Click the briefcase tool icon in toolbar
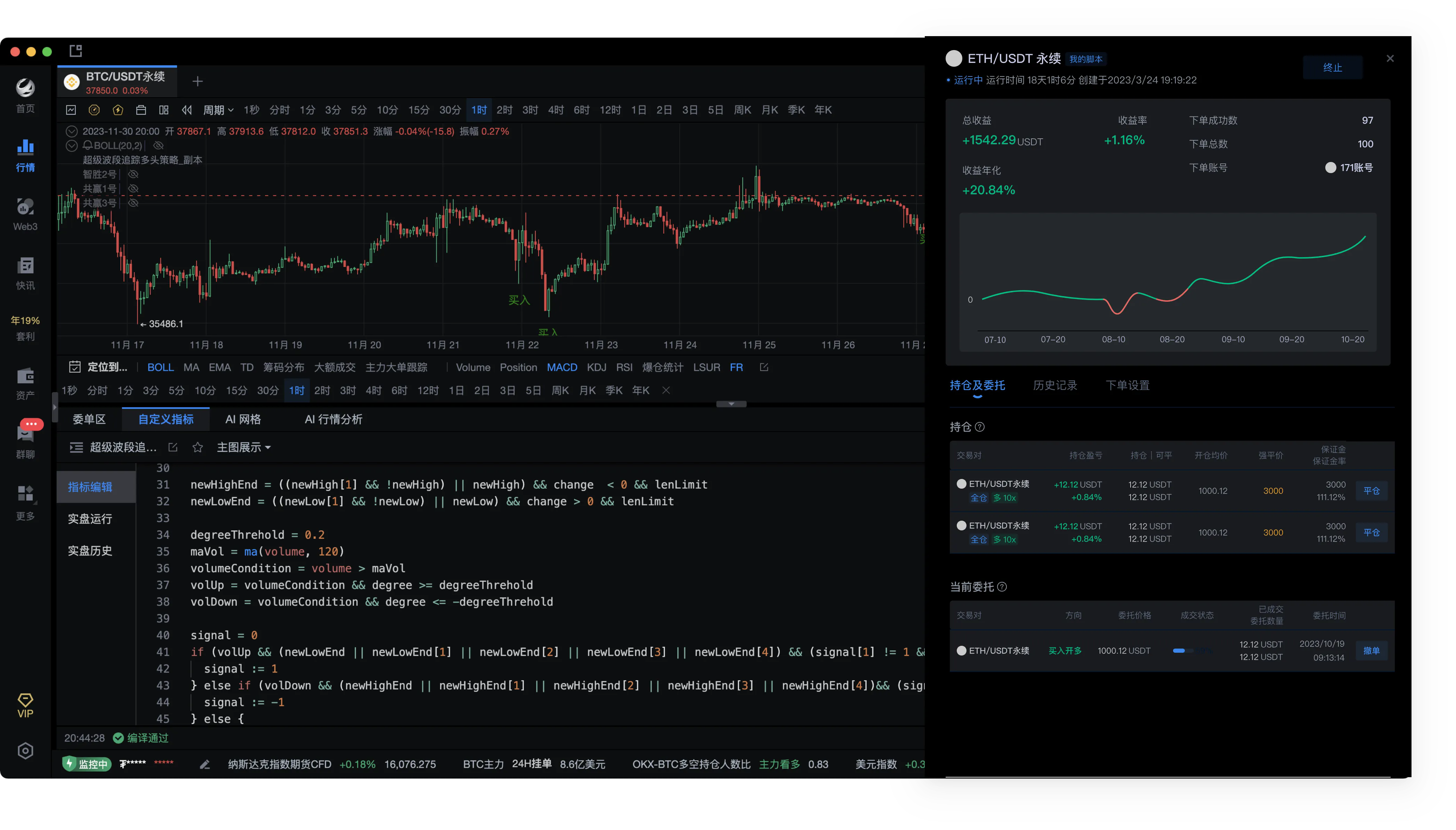This screenshot has height=830, width=1456. coord(141,109)
